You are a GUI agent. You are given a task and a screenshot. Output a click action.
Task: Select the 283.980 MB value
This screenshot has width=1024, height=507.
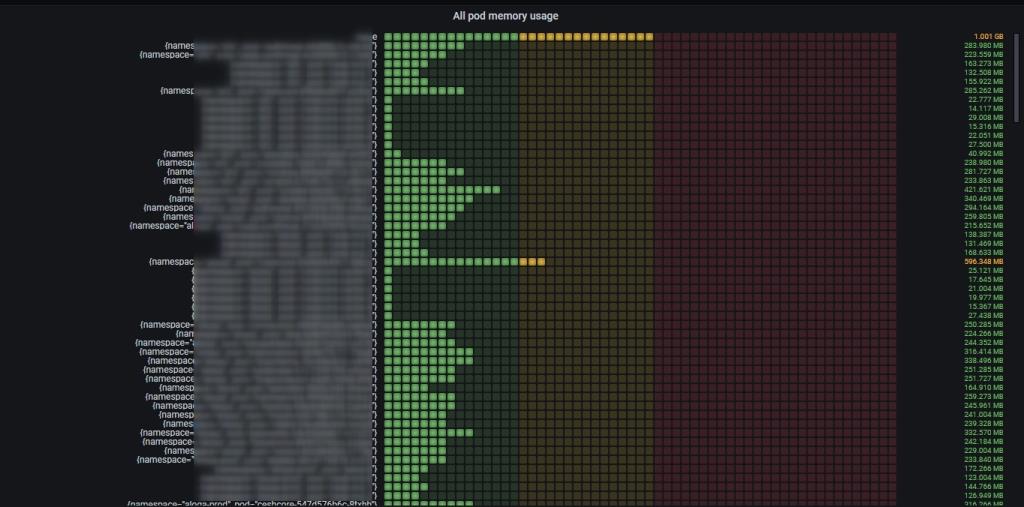(x=984, y=46)
